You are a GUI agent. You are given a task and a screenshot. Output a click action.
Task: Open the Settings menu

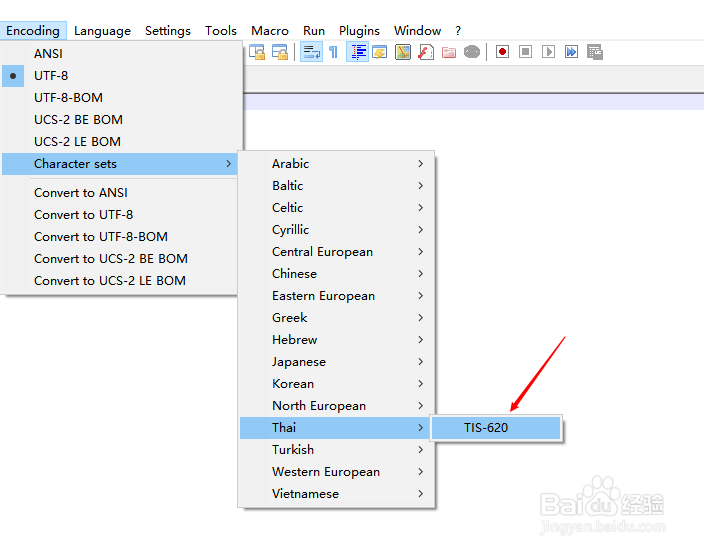pyautogui.click(x=167, y=31)
